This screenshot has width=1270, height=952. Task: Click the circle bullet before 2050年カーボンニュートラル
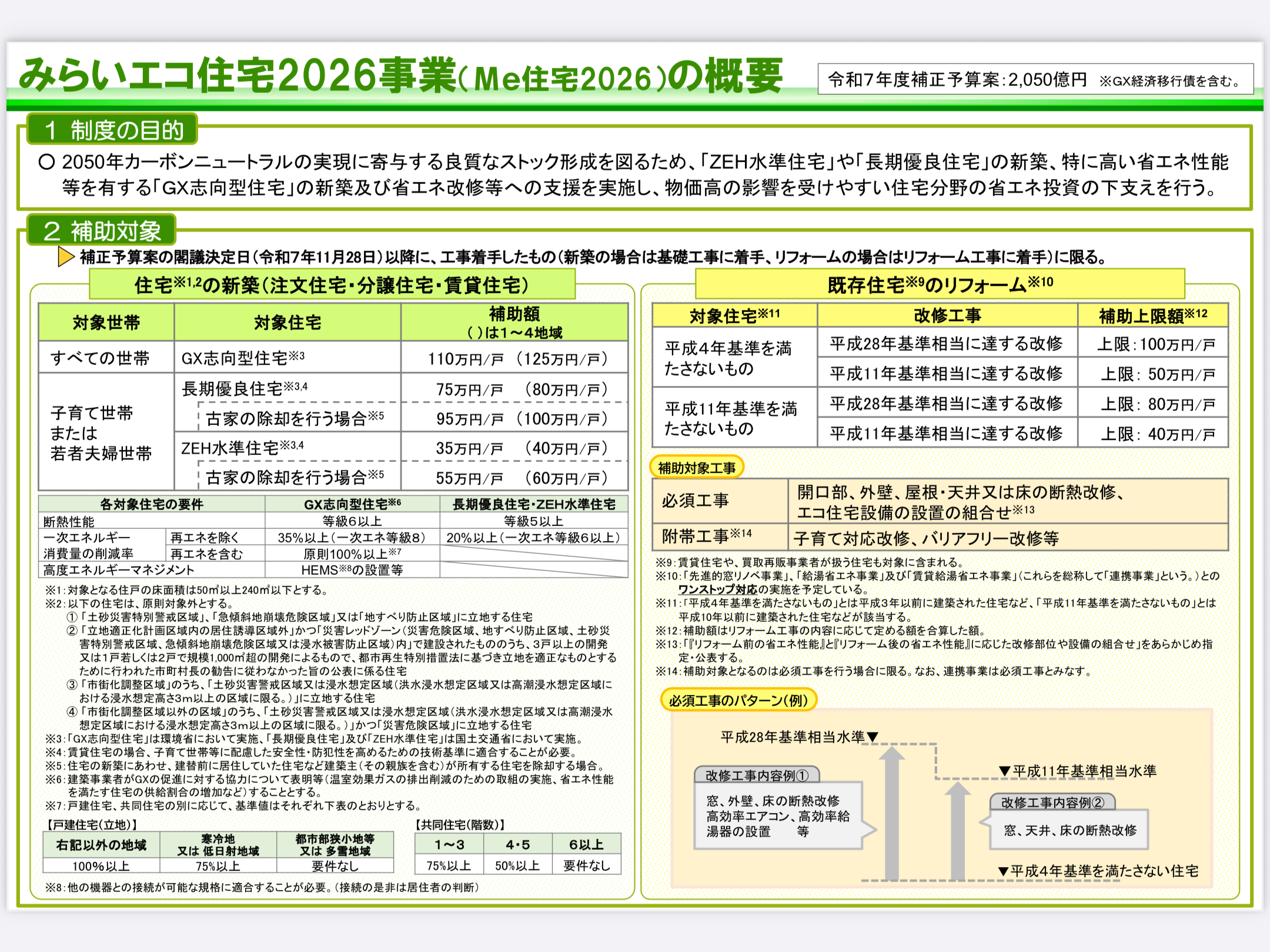coord(46,162)
